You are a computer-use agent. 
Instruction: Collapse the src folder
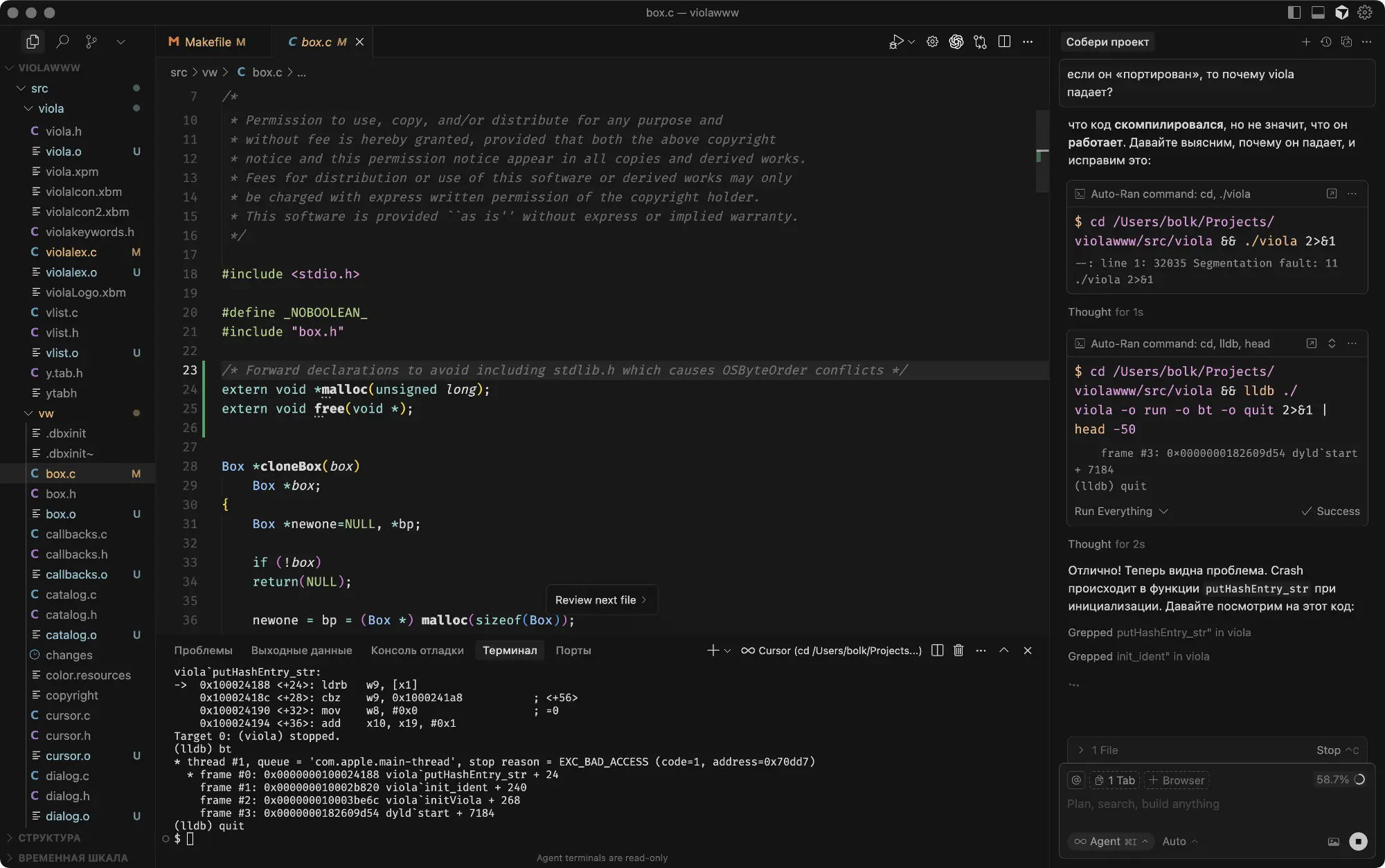[39, 88]
